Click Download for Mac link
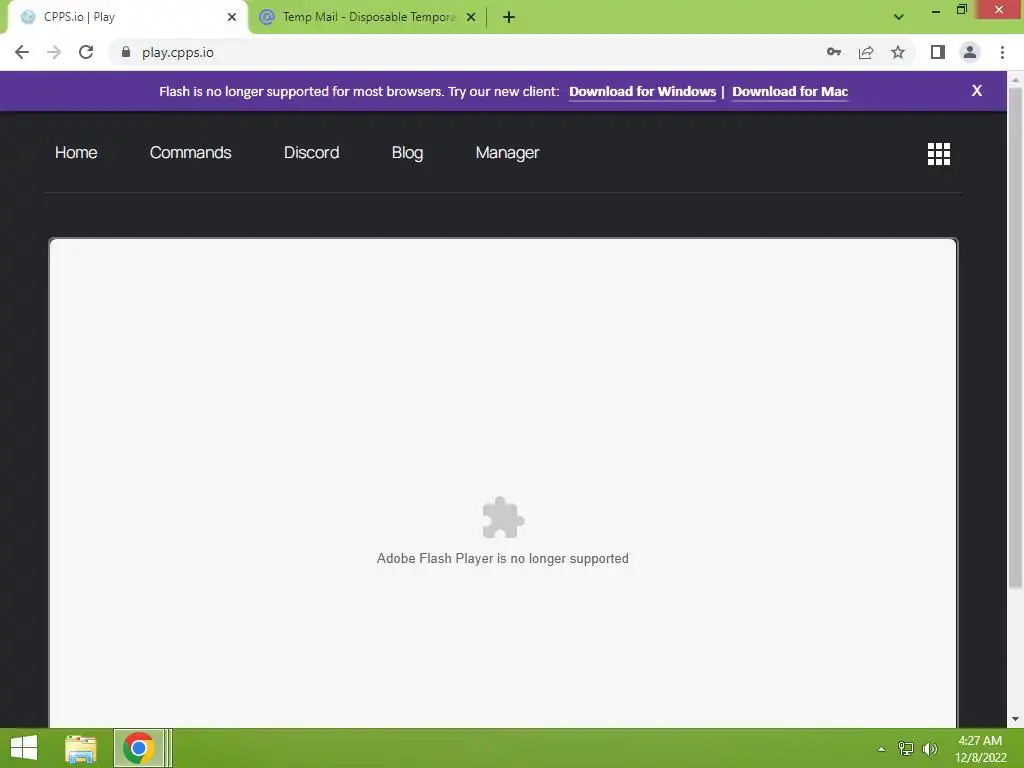Image resolution: width=1024 pixels, height=768 pixels. (x=790, y=91)
